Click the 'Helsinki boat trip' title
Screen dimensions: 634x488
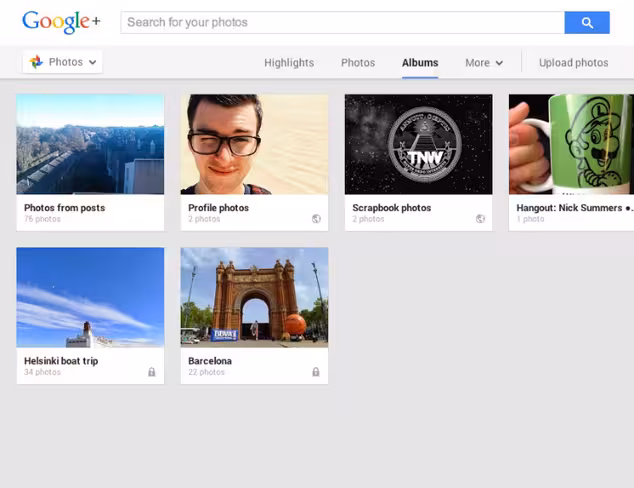61,361
